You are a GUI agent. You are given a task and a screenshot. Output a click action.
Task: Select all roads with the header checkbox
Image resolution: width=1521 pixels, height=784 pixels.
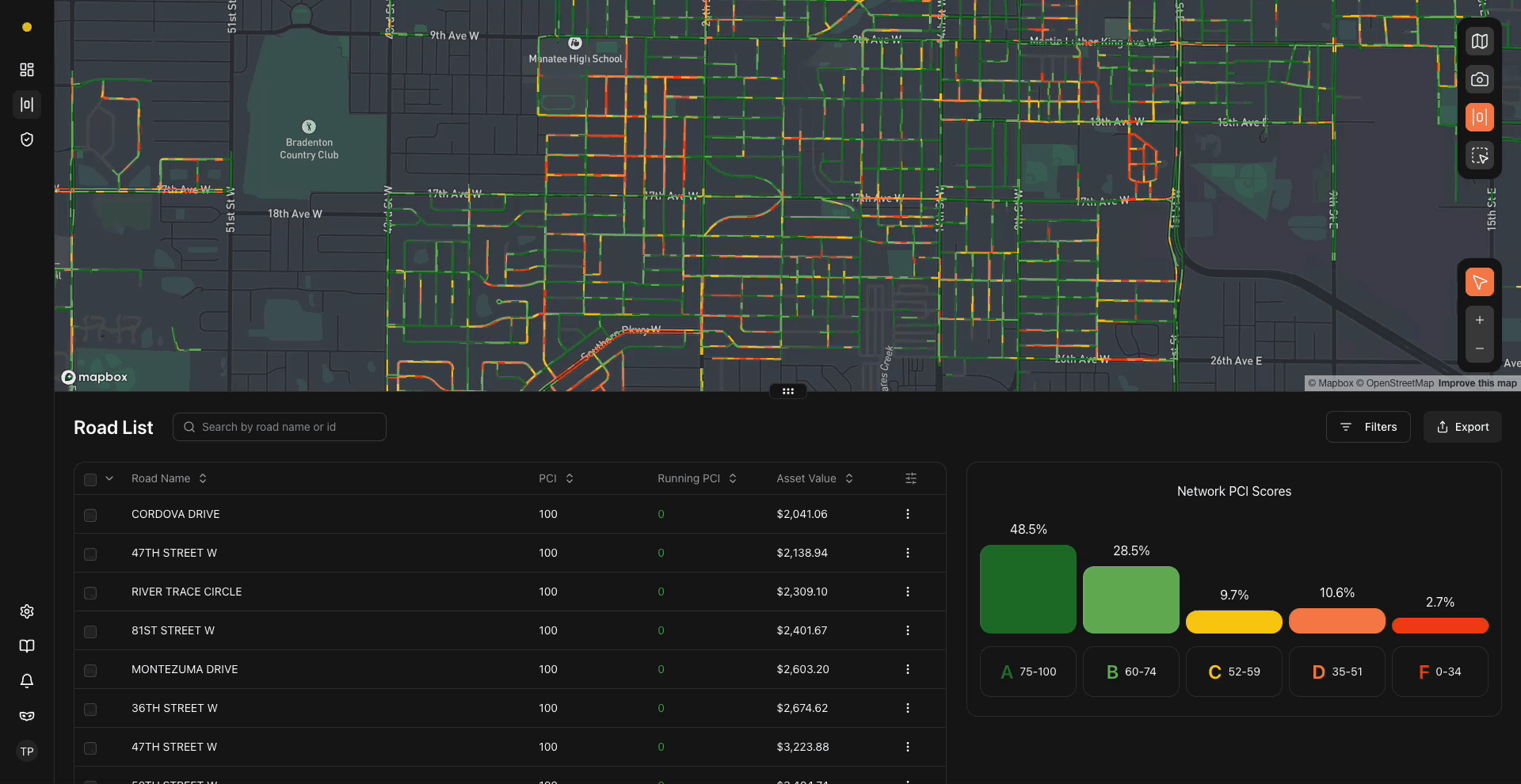coord(90,479)
